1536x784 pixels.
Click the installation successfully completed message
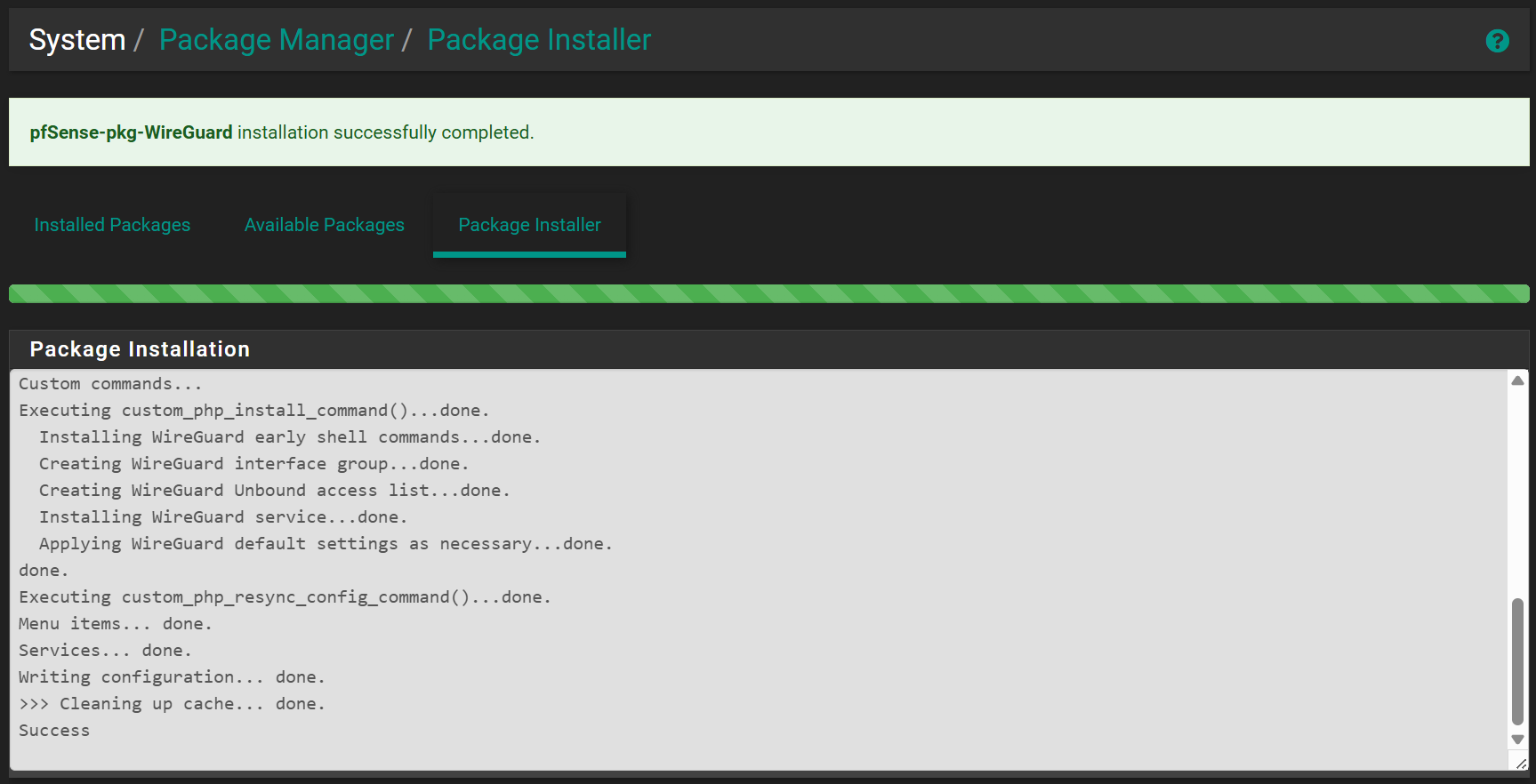(385, 132)
